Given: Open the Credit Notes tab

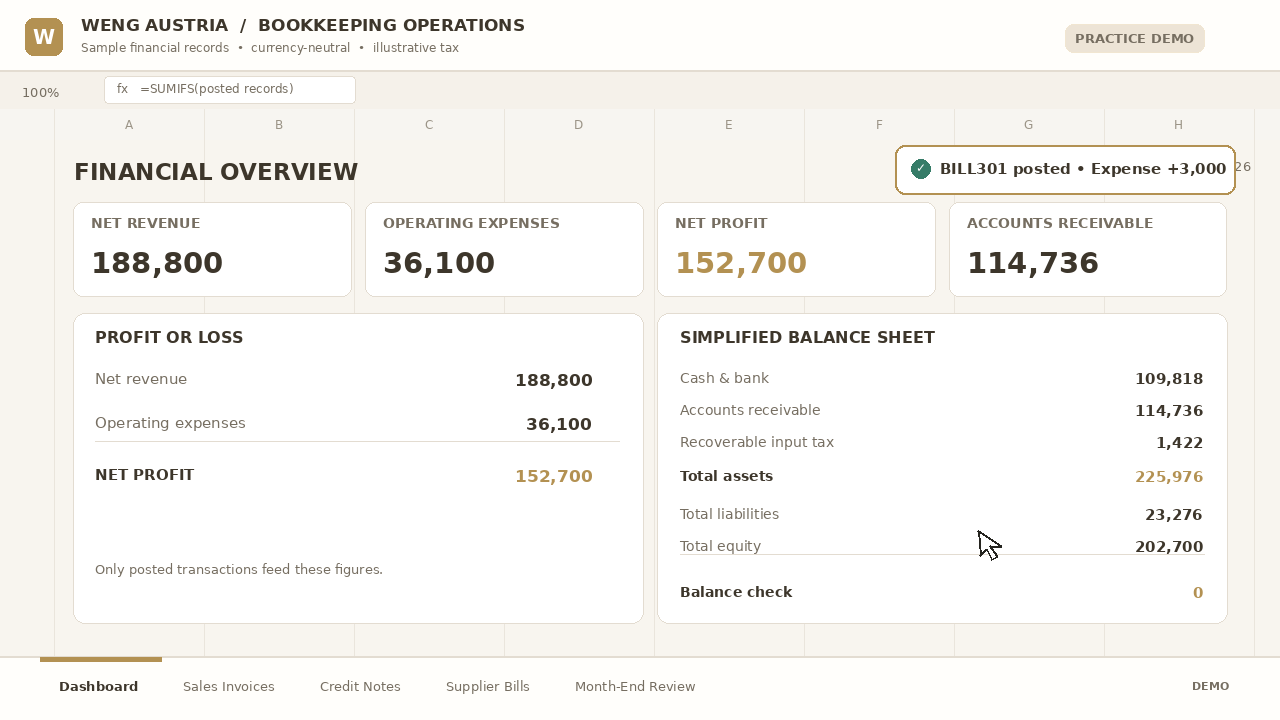Looking at the screenshot, I should [x=360, y=687].
